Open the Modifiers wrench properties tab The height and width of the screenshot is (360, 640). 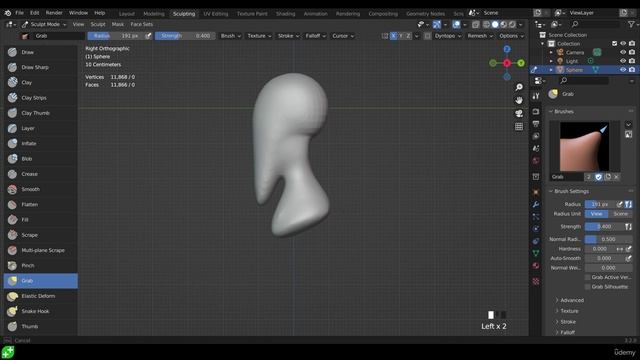pyautogui.click(x=536, y=204)
